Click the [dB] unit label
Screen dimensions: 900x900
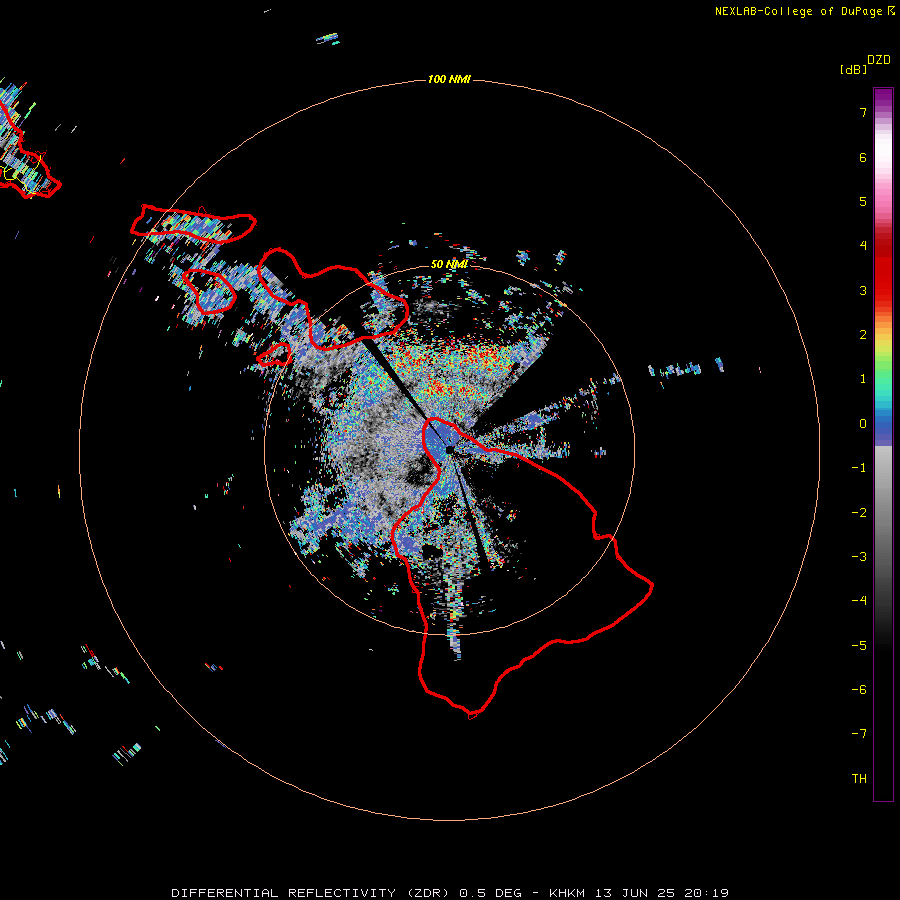[x=854, y=69]
